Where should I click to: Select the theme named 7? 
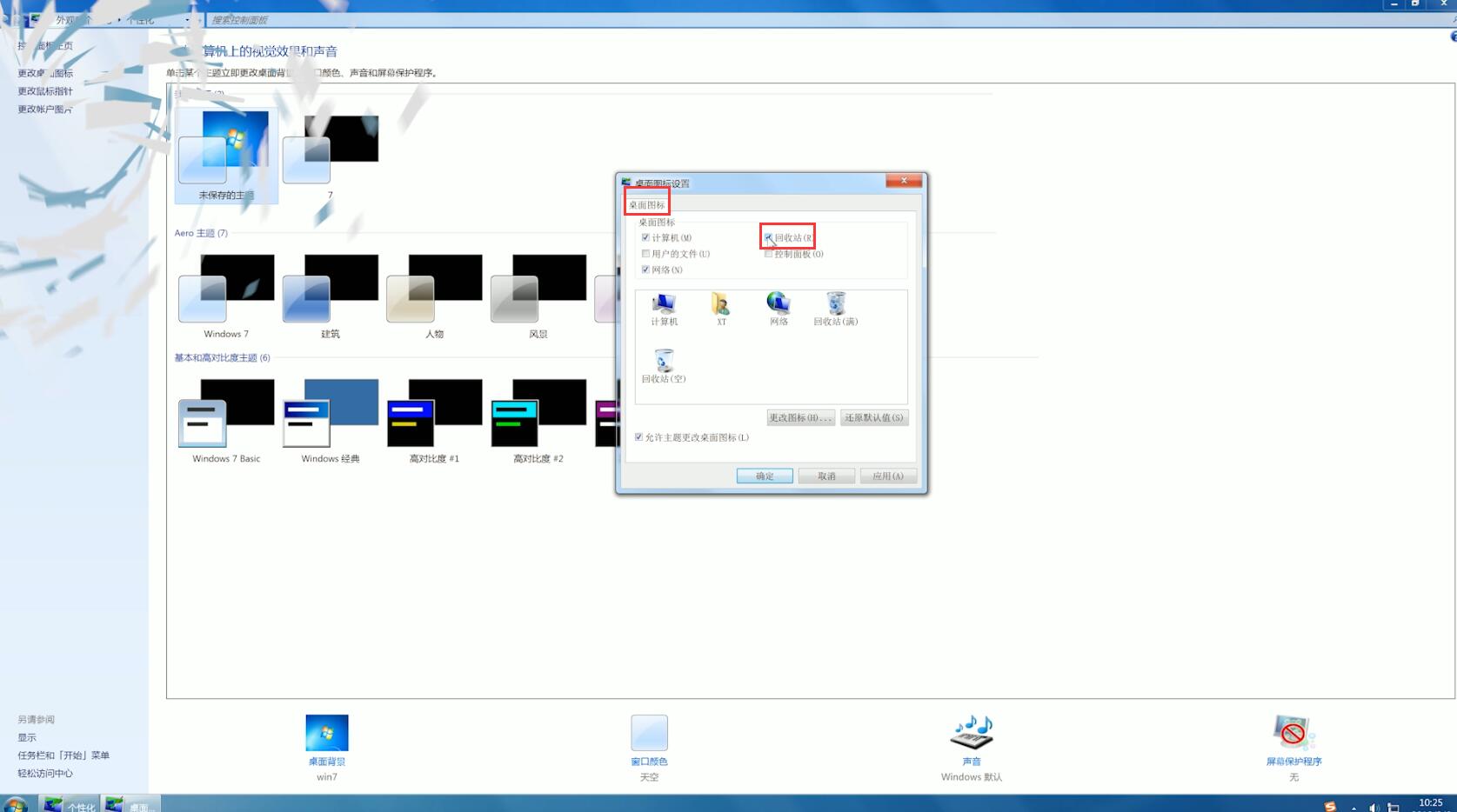[x=330, y=156]
